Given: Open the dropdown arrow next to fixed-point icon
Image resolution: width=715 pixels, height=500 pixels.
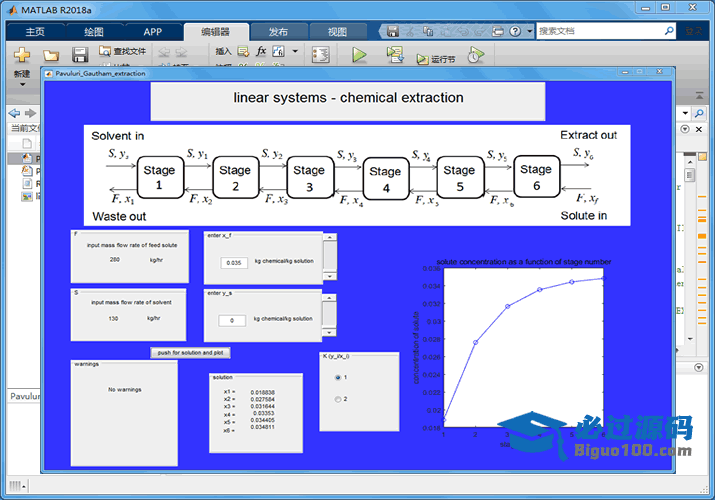Looking at the screenshot, I should click(295, 51).
